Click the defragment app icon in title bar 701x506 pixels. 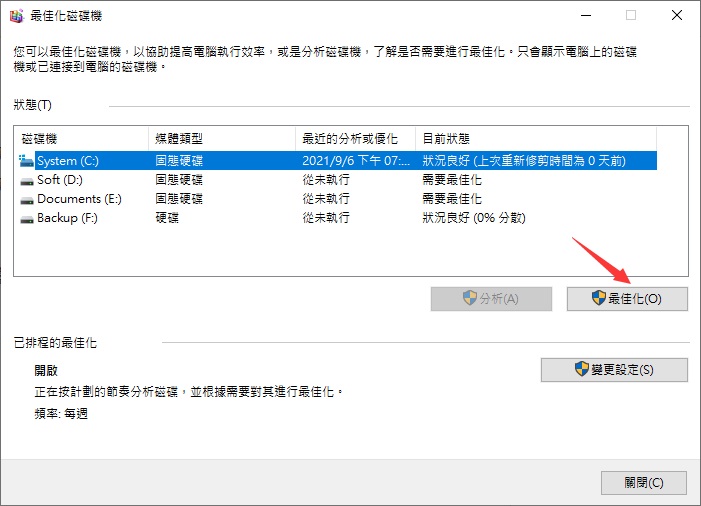pos(16,16)
